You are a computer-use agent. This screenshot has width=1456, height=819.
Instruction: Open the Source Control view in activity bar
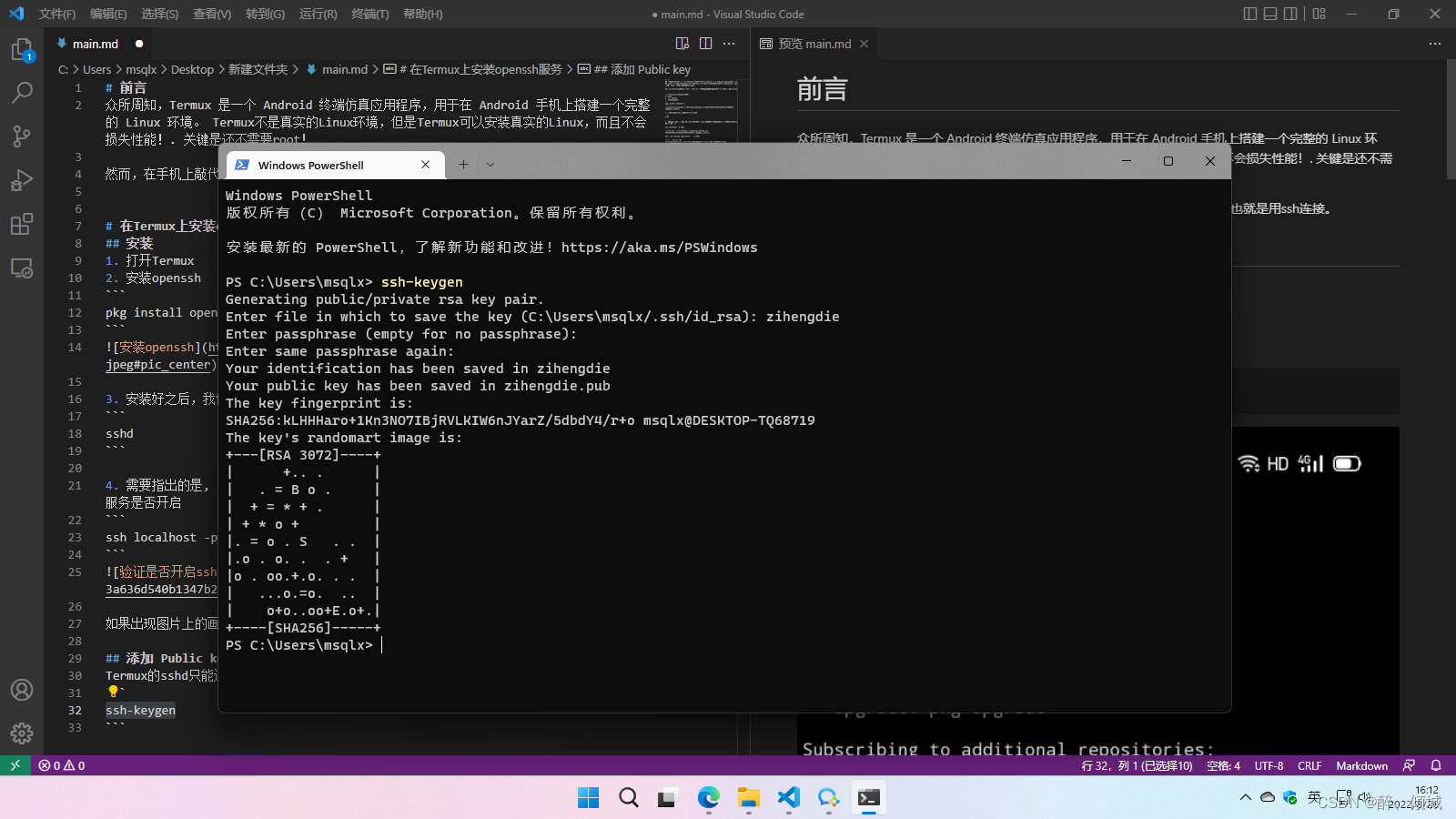coord(22,136)
